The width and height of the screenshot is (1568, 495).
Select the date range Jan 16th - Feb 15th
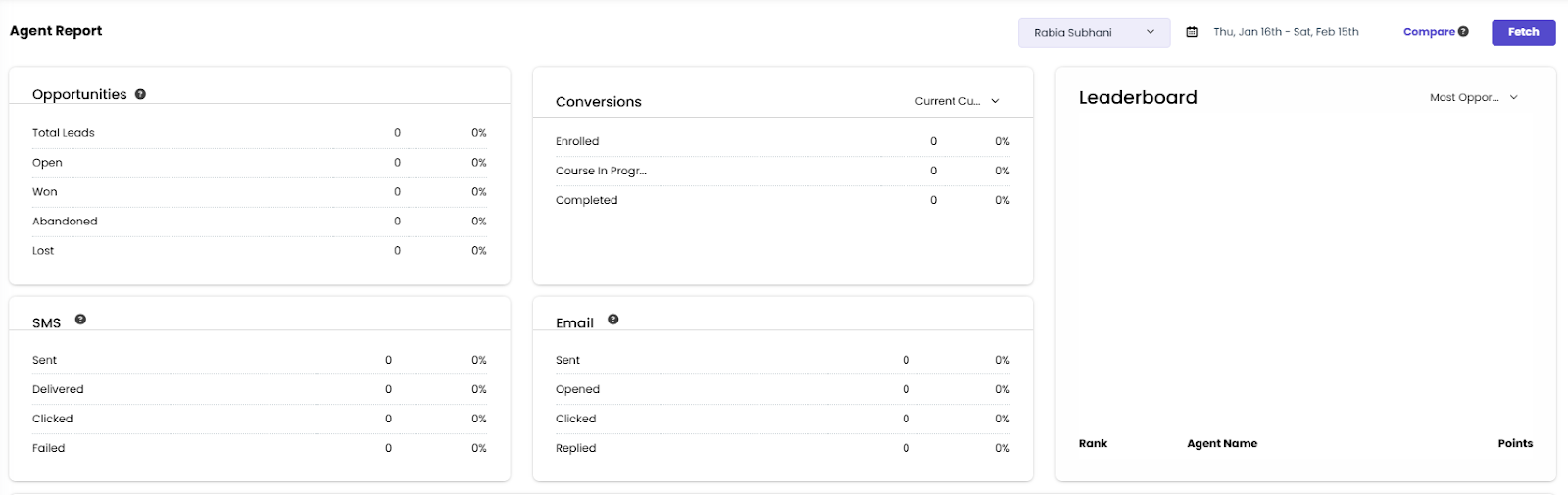[1286, 32]
